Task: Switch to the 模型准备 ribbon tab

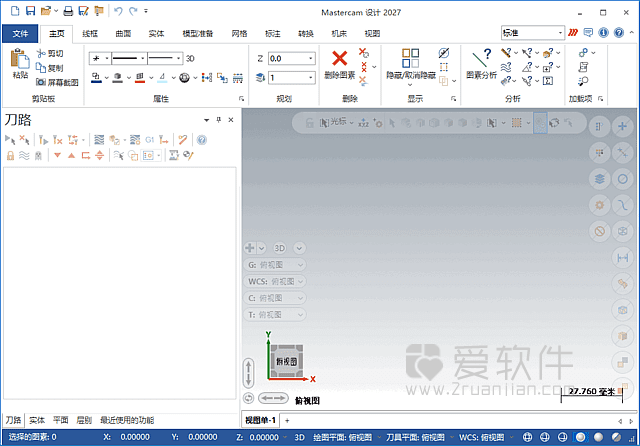Action: point(198,33)
